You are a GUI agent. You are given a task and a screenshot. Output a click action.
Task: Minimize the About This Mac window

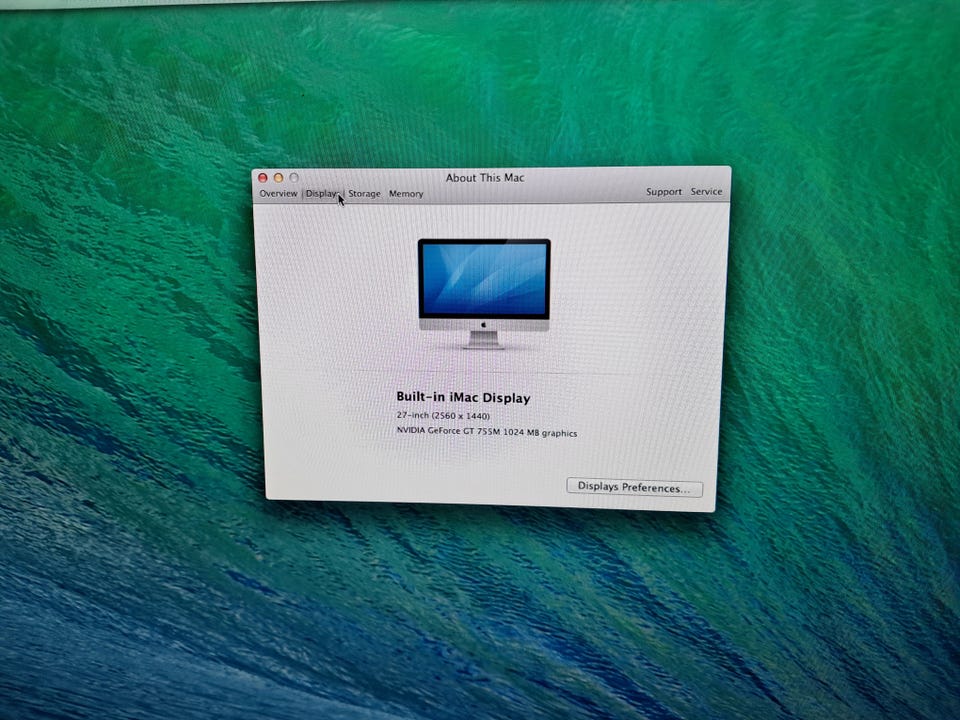point(279,178)
